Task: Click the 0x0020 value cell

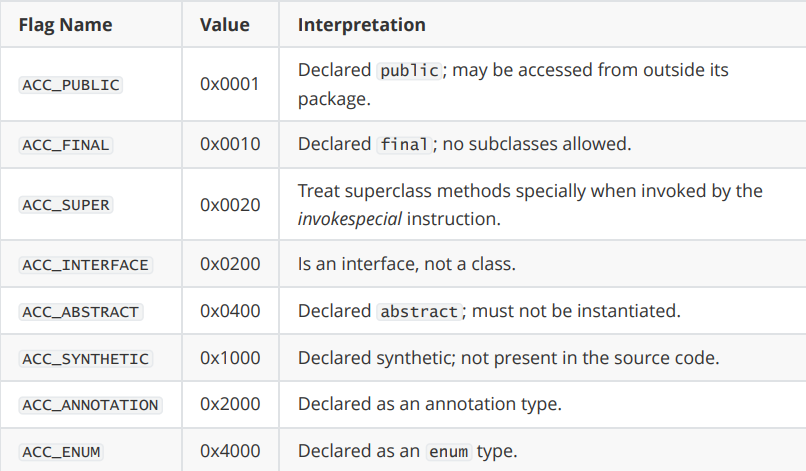Action: [x=230, y=205]
